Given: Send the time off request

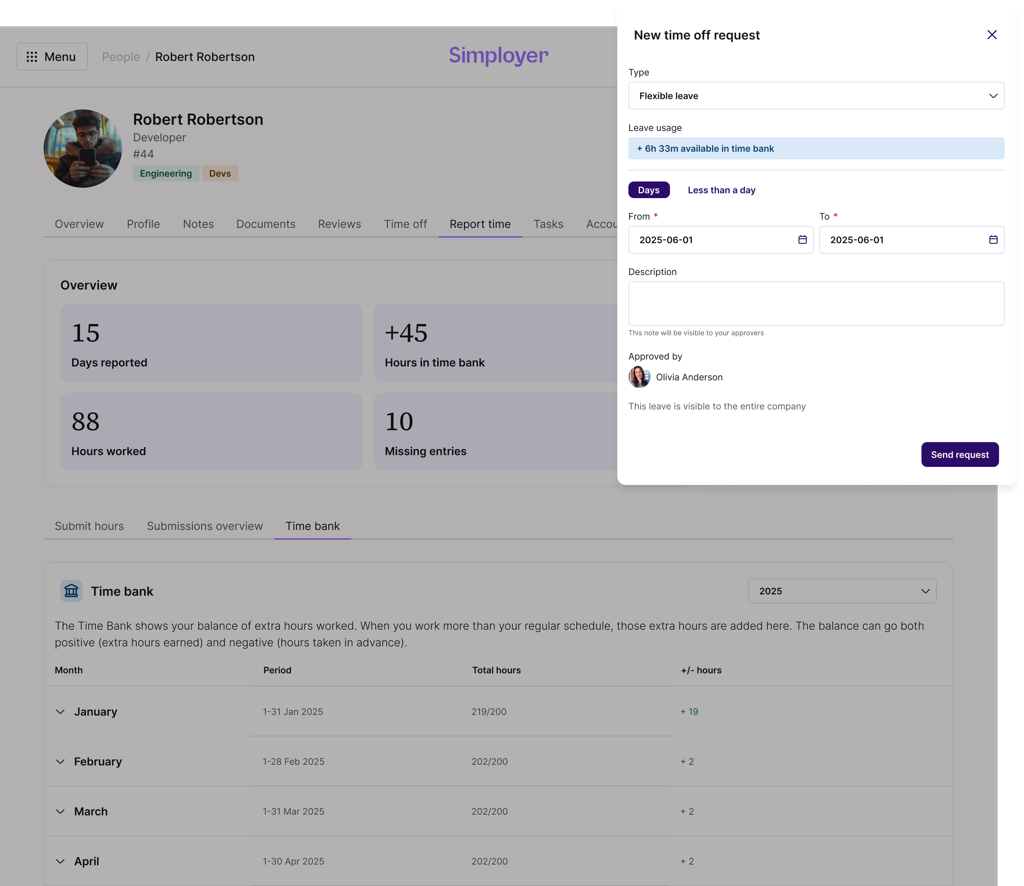Looking at the screenshot, I should pyautogui.click(x=959, y=454).
